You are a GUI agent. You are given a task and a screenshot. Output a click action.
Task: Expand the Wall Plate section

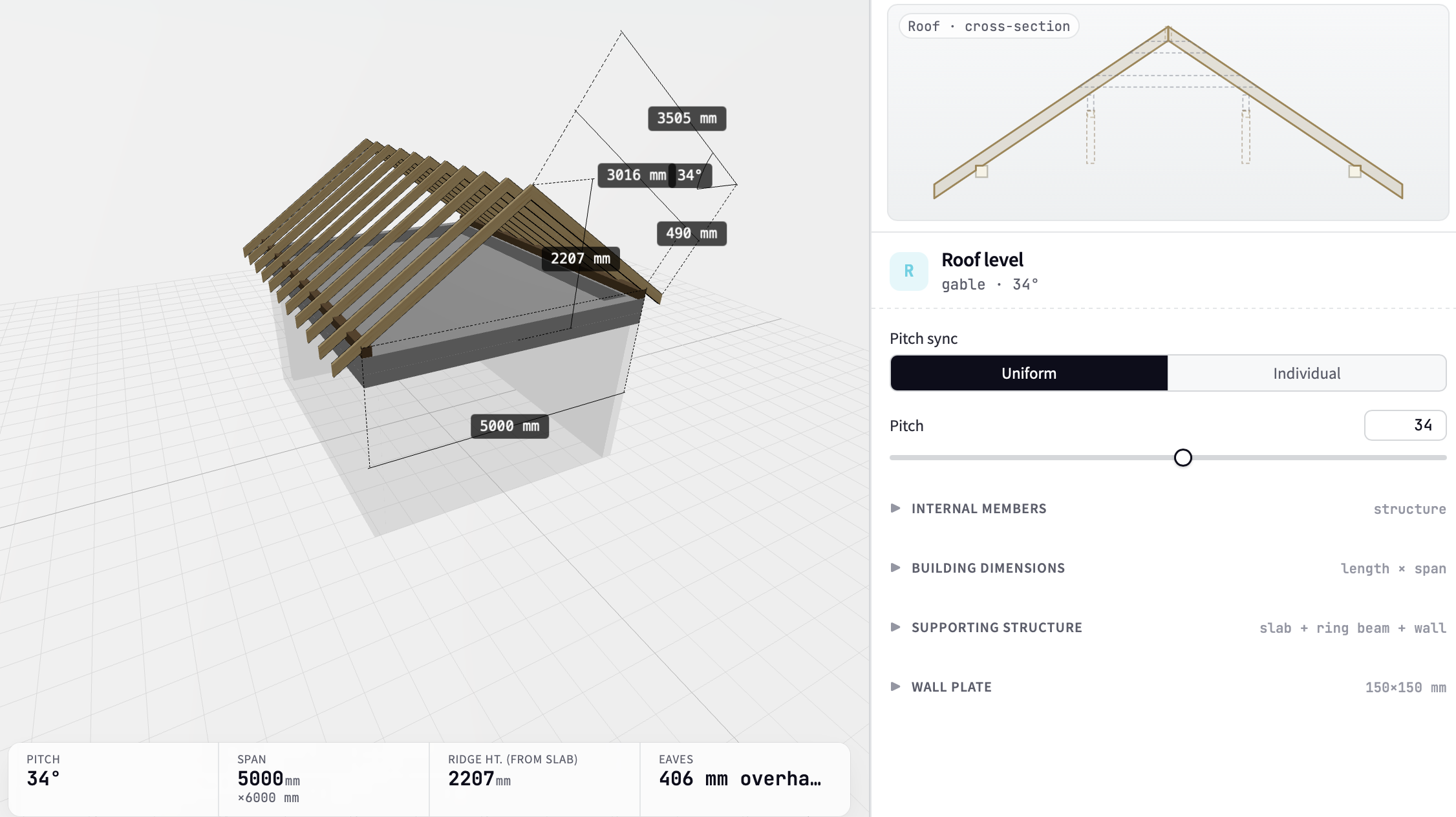click(1168, 687)
